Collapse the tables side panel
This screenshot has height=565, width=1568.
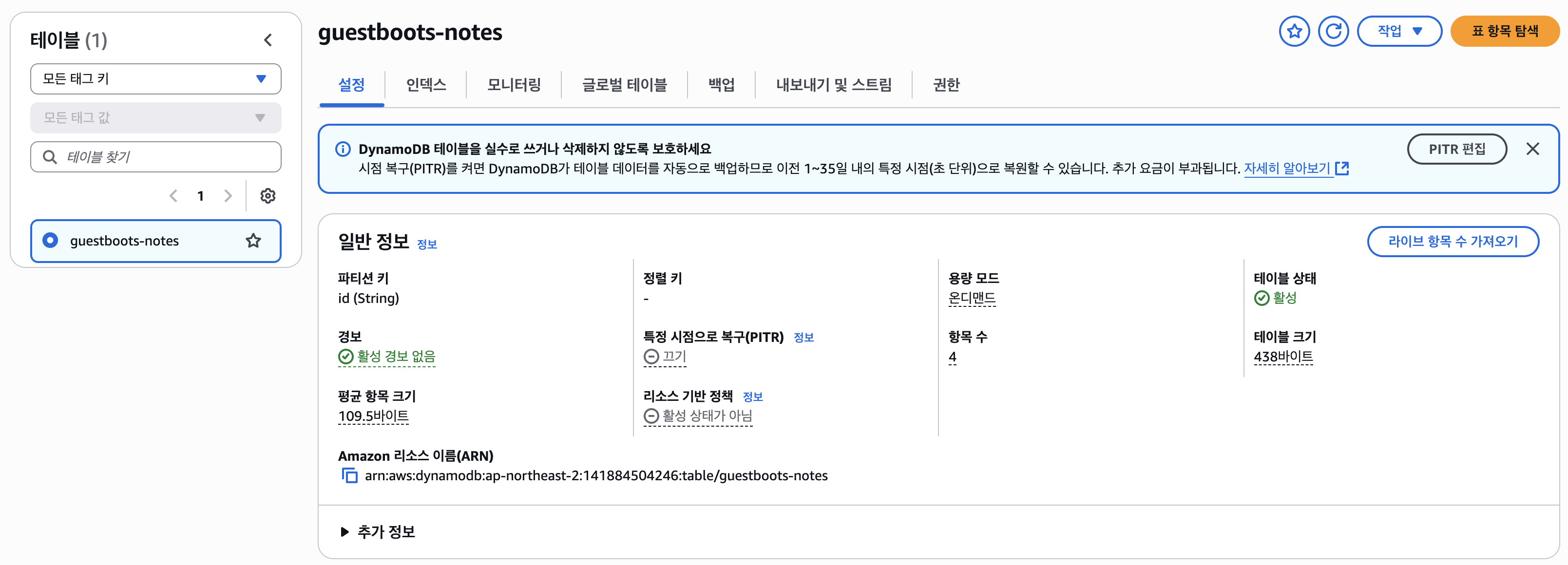268,40
